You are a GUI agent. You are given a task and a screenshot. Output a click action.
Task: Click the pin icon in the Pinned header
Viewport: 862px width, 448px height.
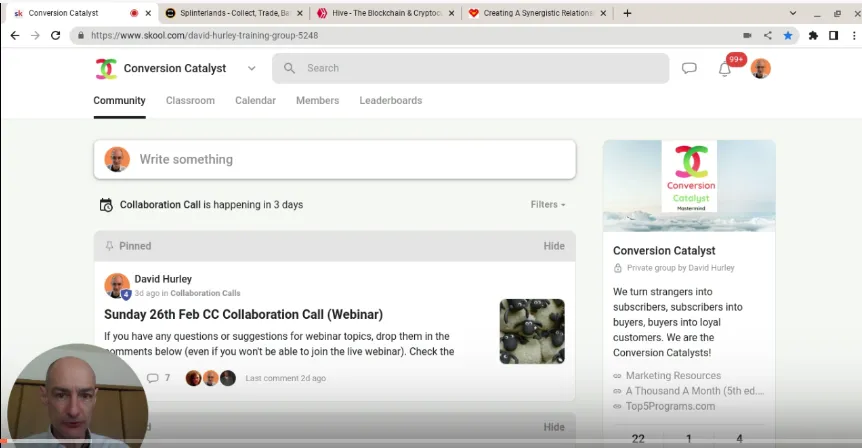coord(109,246)
